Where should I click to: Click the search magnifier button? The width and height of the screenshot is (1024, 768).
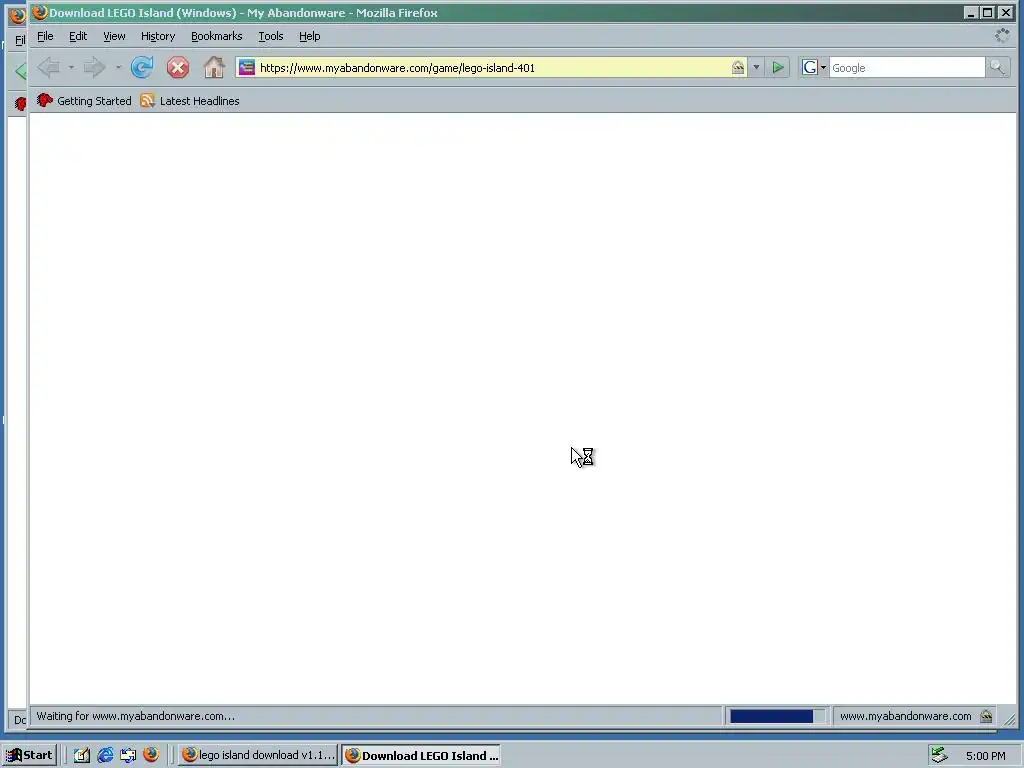pyautogui.click(x=997, y=67)
